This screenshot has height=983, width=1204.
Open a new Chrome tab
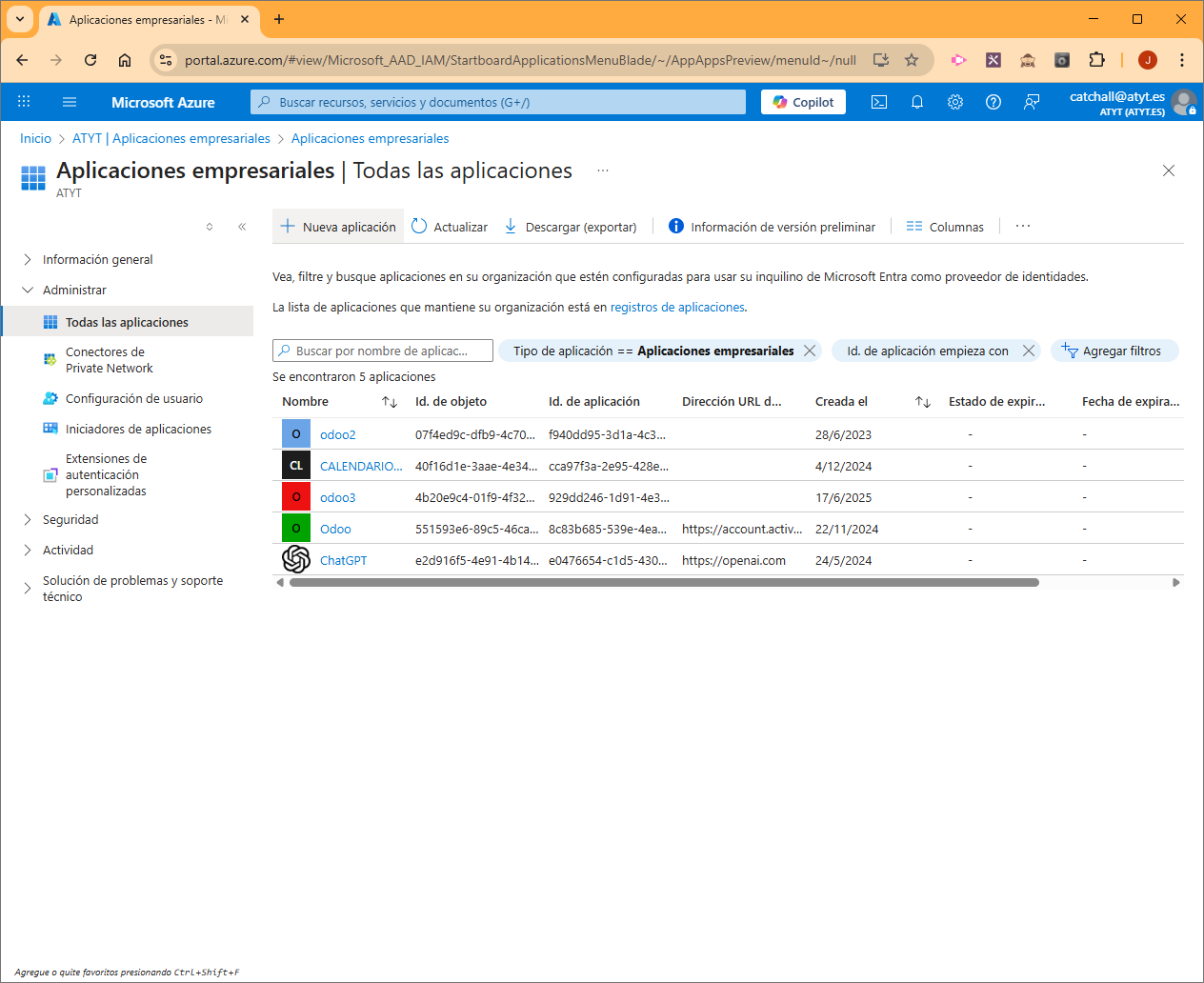point(279,19)
